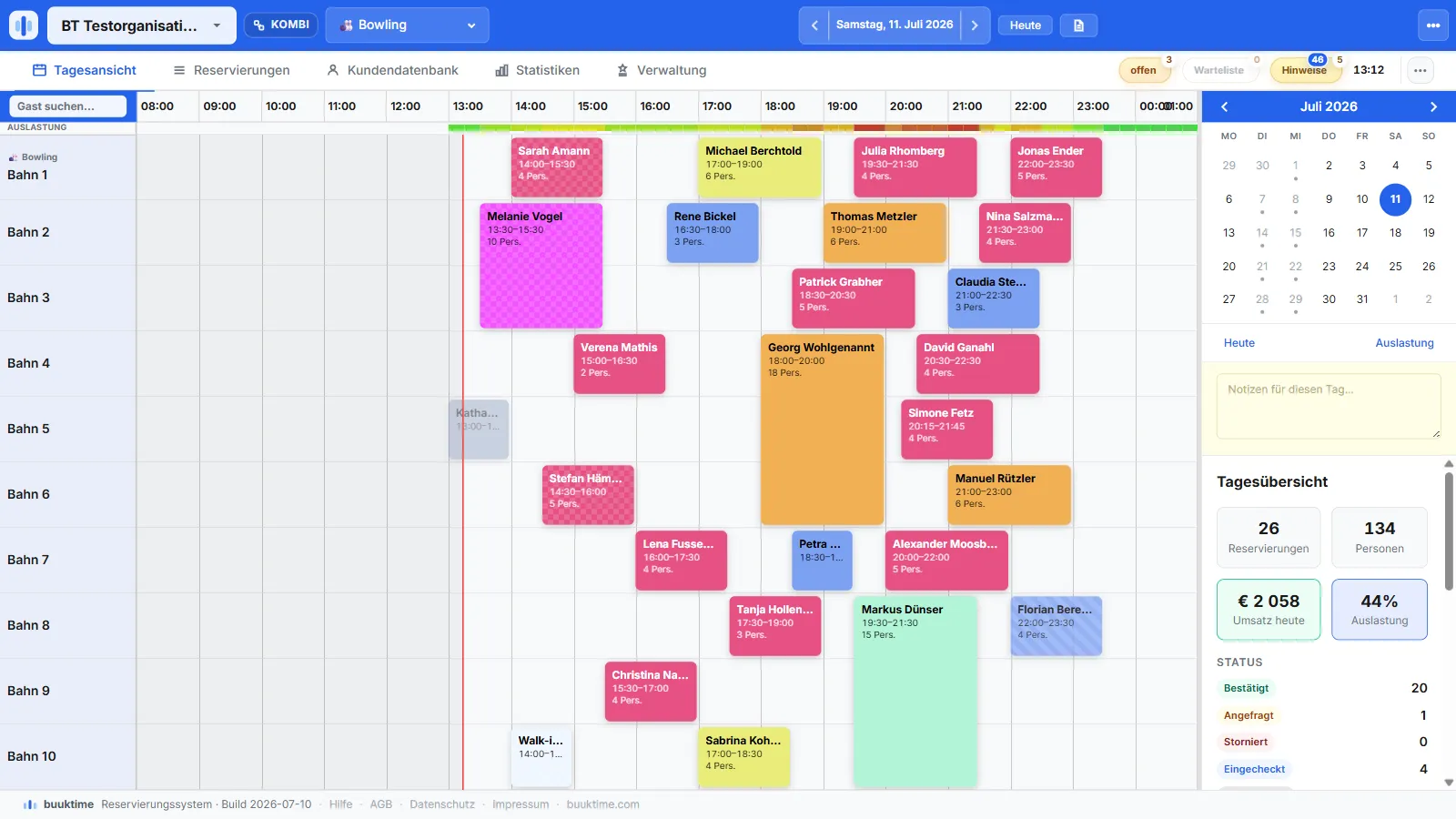Open the three-dots menu beside the clock
This screenshot has height=819, width=1456.
click(1421, 70)
